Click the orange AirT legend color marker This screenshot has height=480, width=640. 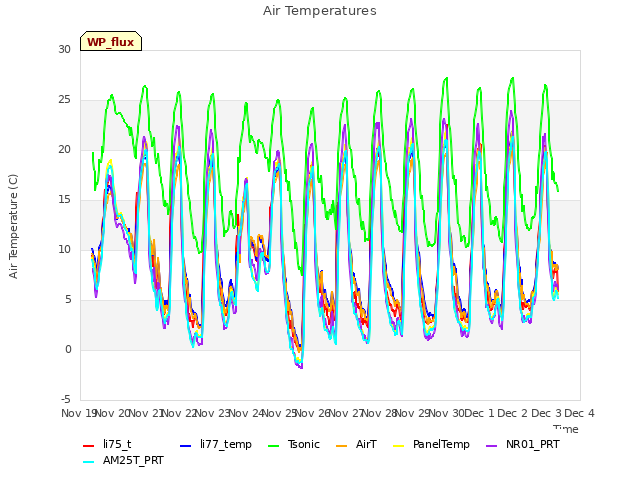tap(342, 446)
